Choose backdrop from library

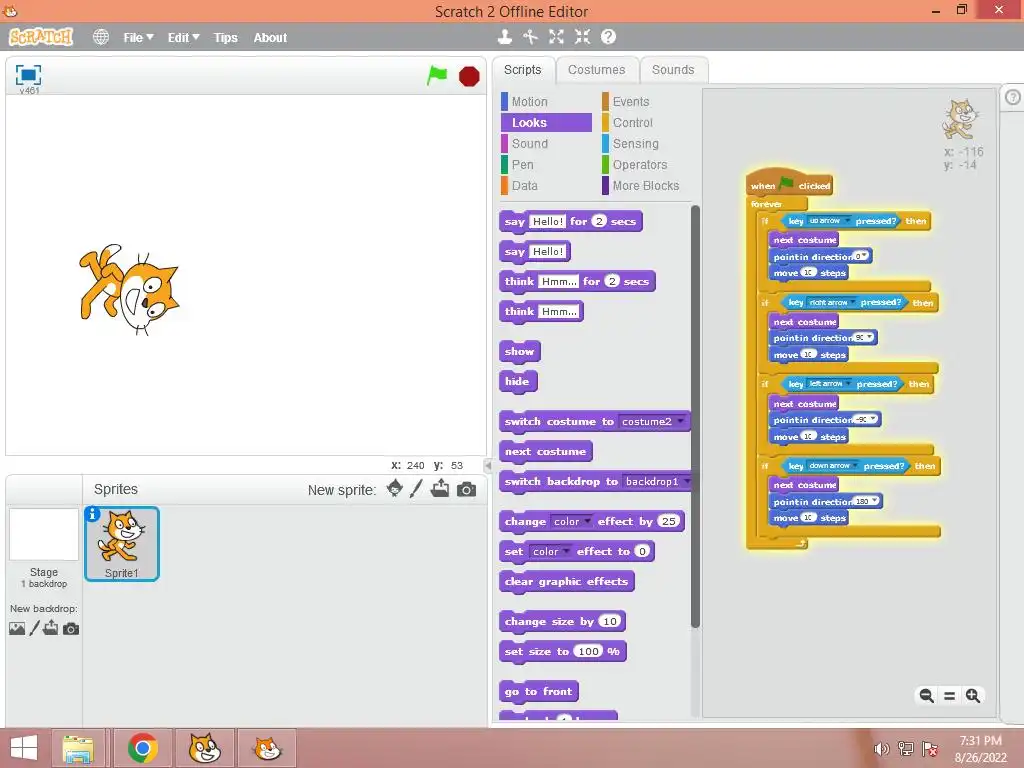point(17,628)
